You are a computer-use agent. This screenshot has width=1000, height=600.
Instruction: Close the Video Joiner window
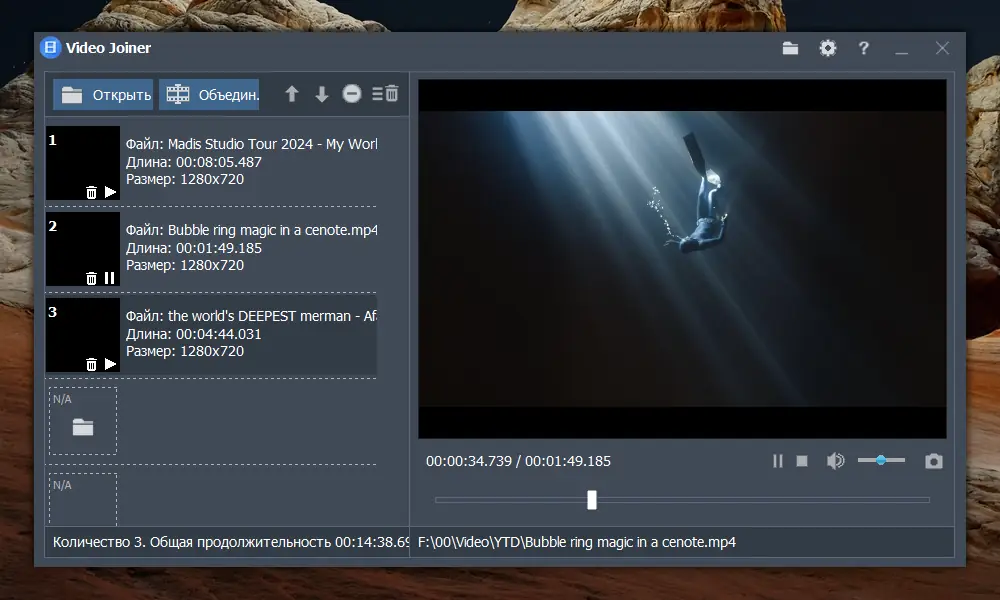942,48
